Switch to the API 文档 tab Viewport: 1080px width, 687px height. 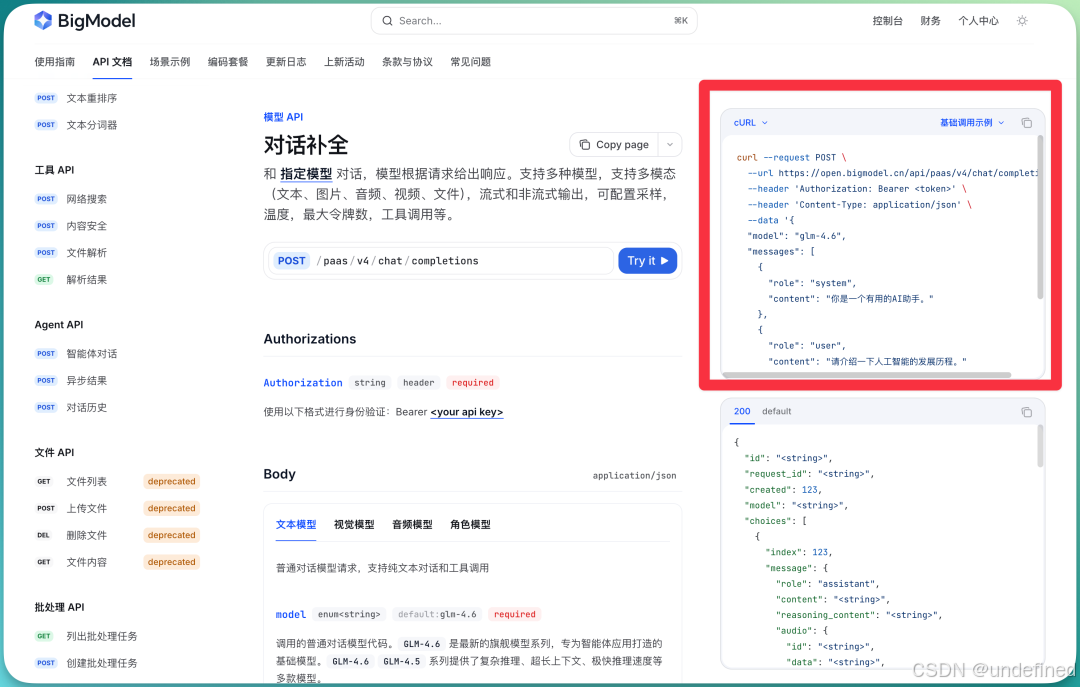(112, 62)
